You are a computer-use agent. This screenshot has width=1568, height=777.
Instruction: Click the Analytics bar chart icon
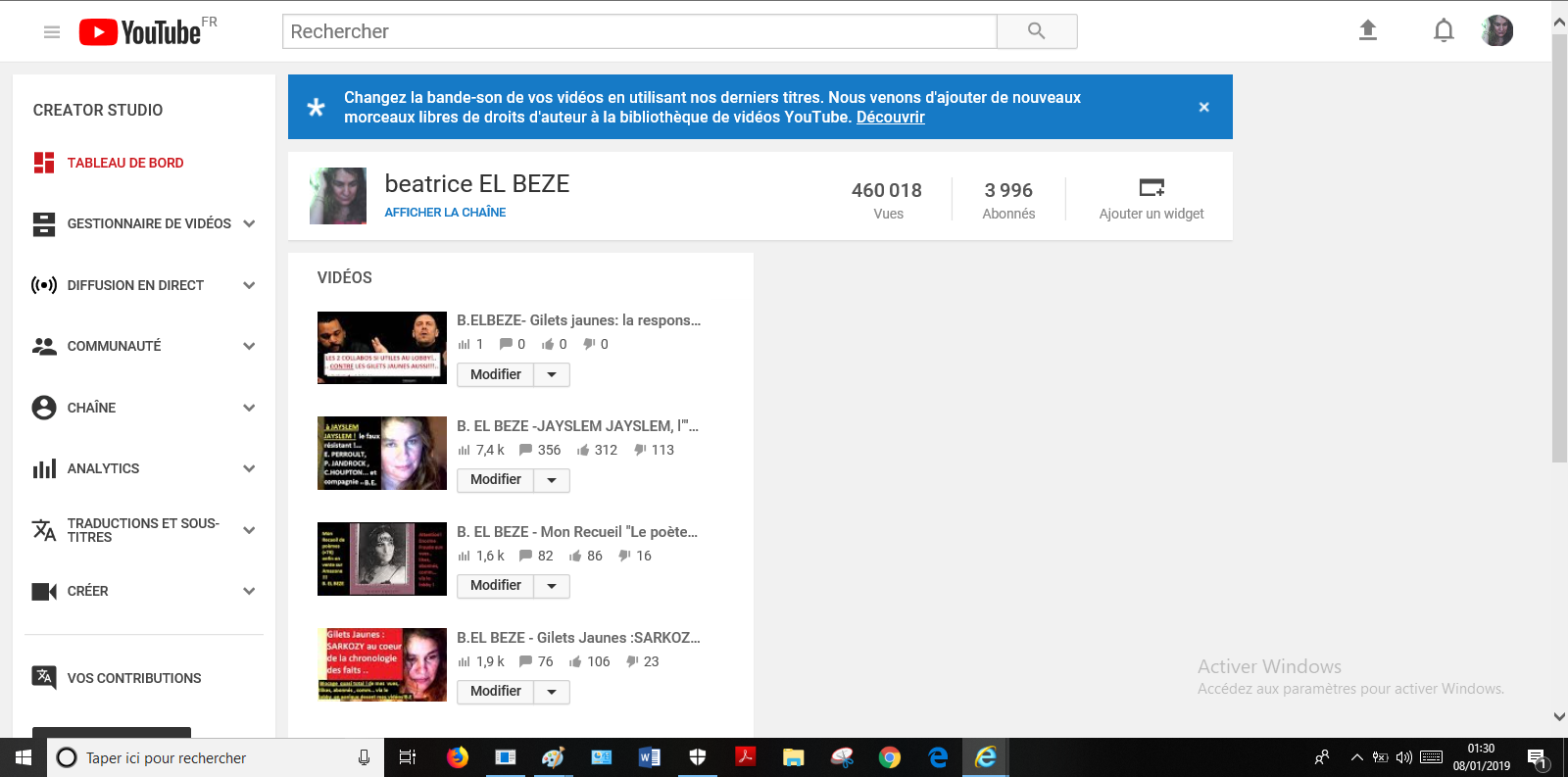44,468
